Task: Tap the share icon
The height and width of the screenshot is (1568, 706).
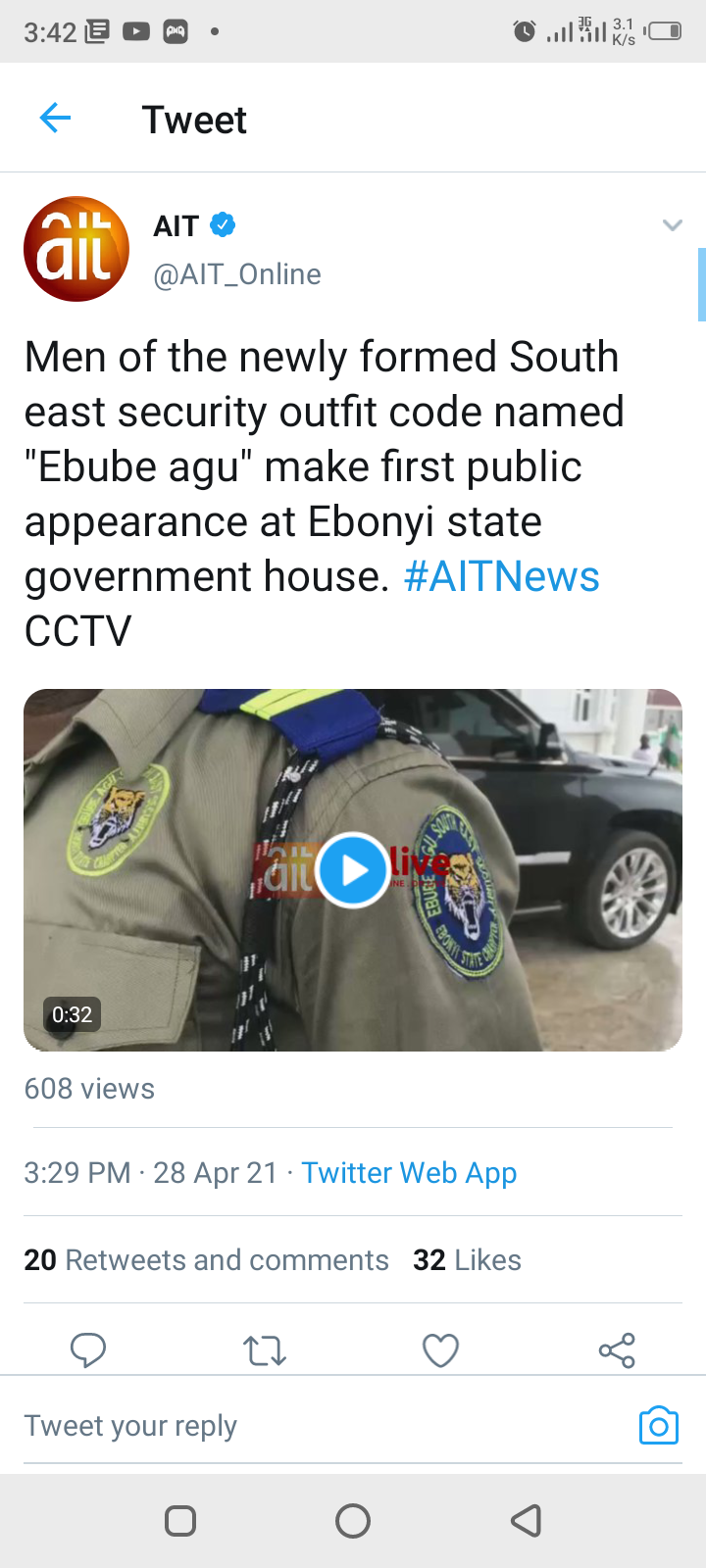Action: coord(617,1350)
